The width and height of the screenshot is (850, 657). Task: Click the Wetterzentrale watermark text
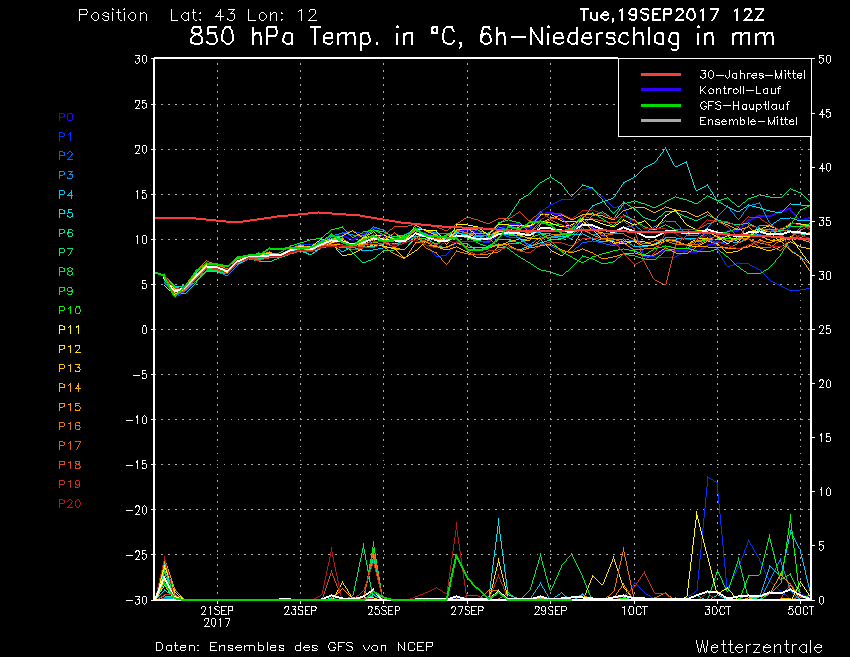[x=758, y=646]
